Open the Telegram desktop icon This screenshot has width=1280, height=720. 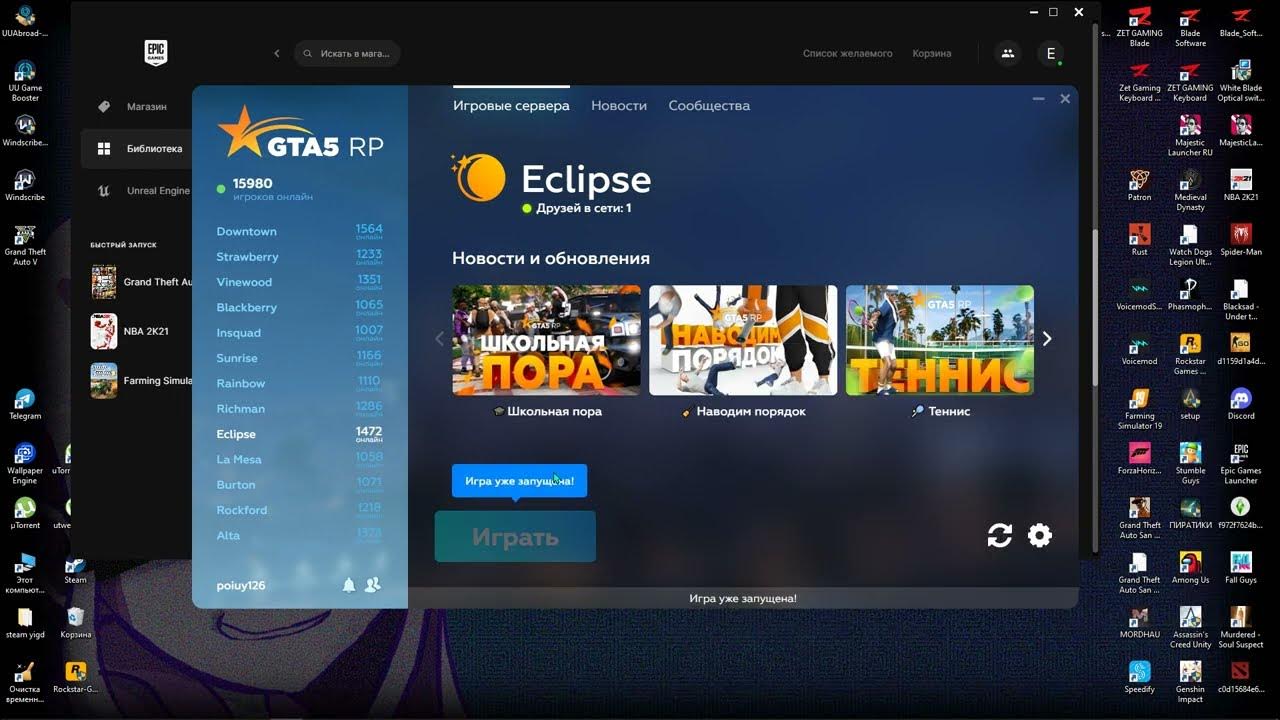(x=25, y=404)
